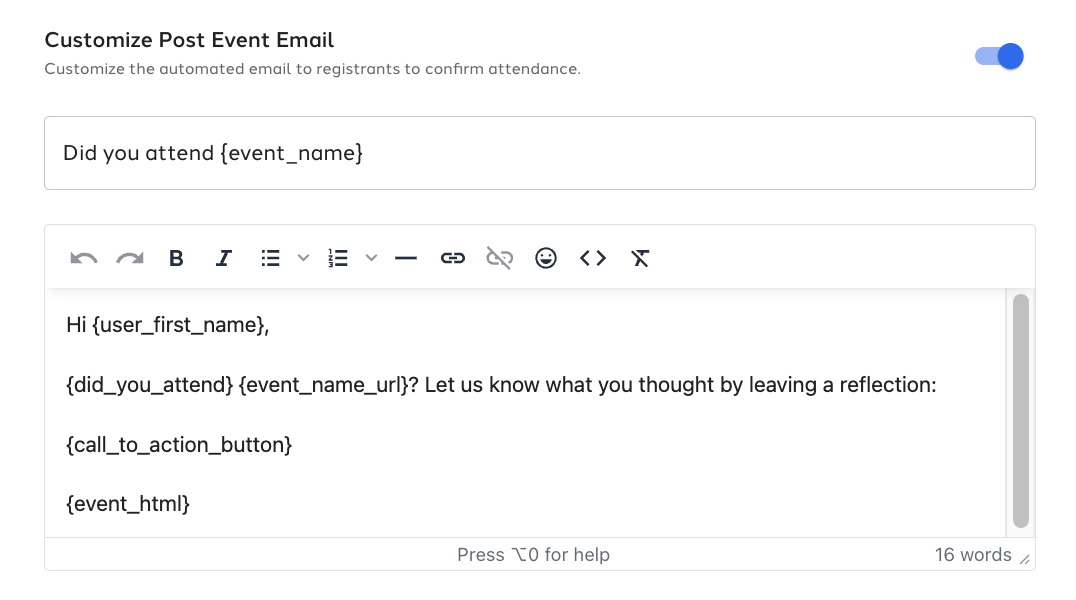Viewport: 1076px width, 600px height.
Task: Insert a bullet list
Action: pyautogui.click(x=270, y=258)
